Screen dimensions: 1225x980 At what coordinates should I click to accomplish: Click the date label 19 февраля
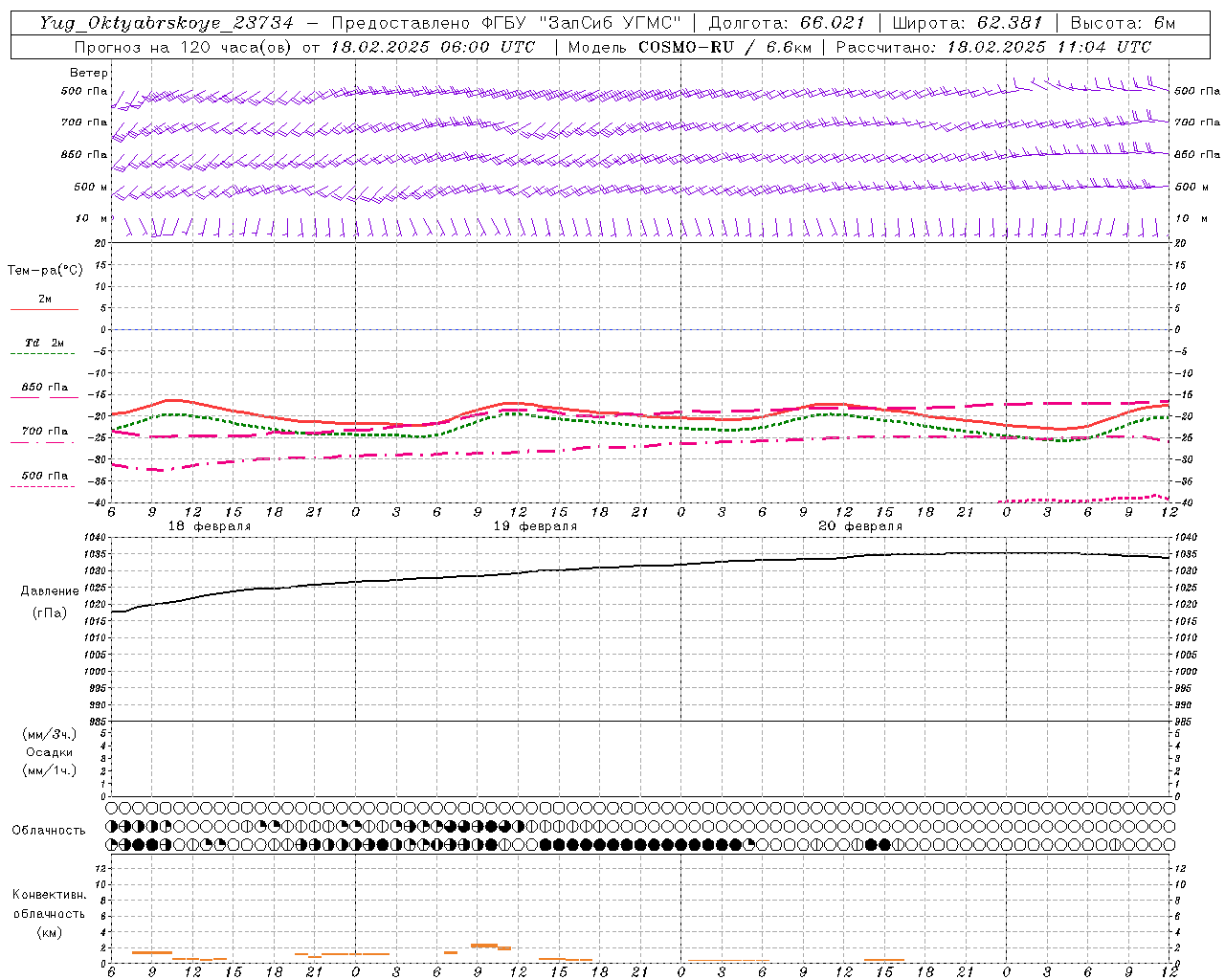tap(535, 526)
